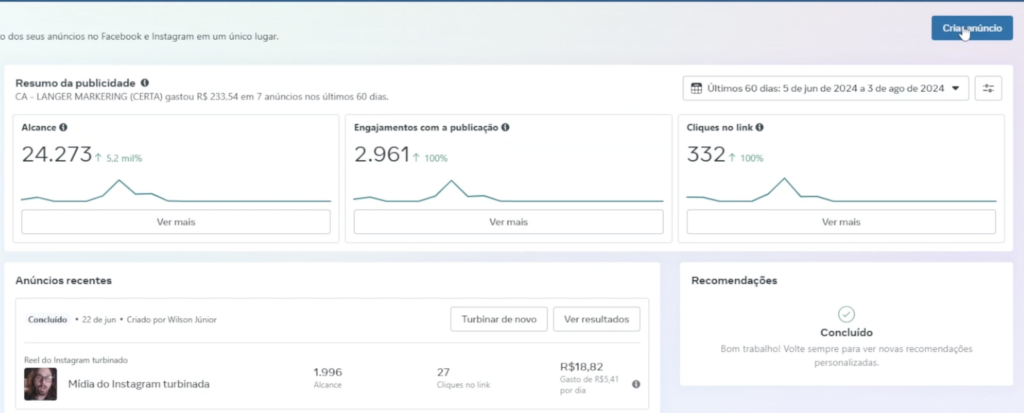Click the Alcance line chart
The height and width of the screenshot is (413, 1024).
pyautogui.click(x=175, y=193)
